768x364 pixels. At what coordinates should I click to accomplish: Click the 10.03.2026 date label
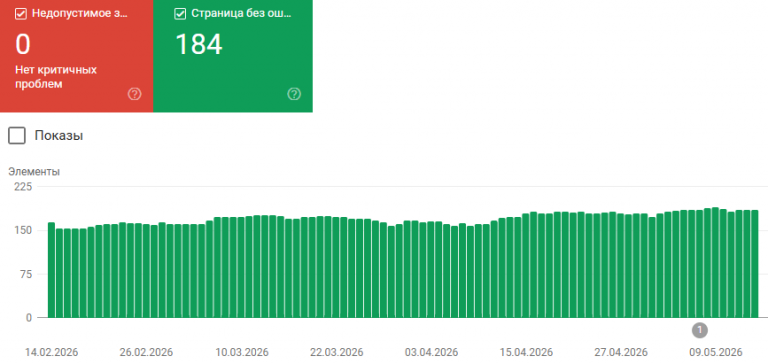click(x=241, y=352)
